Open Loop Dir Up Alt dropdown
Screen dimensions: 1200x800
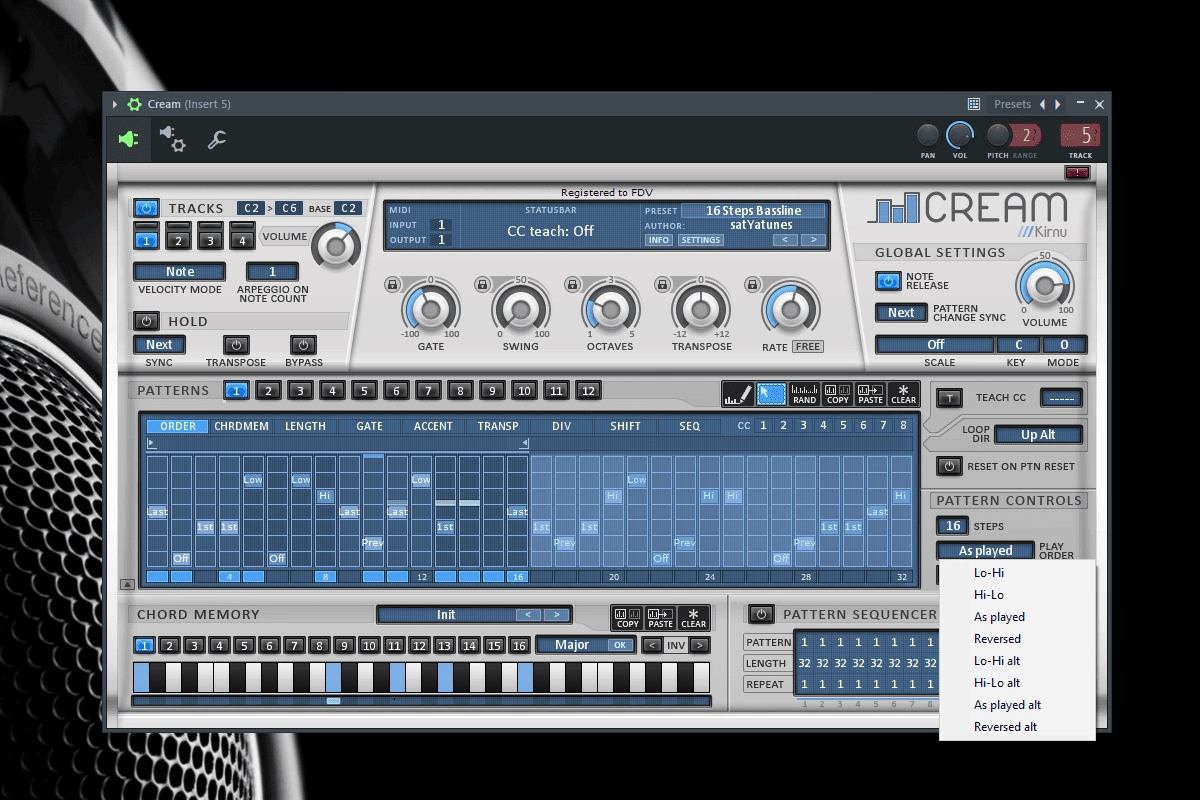(x=1038, y=435)
